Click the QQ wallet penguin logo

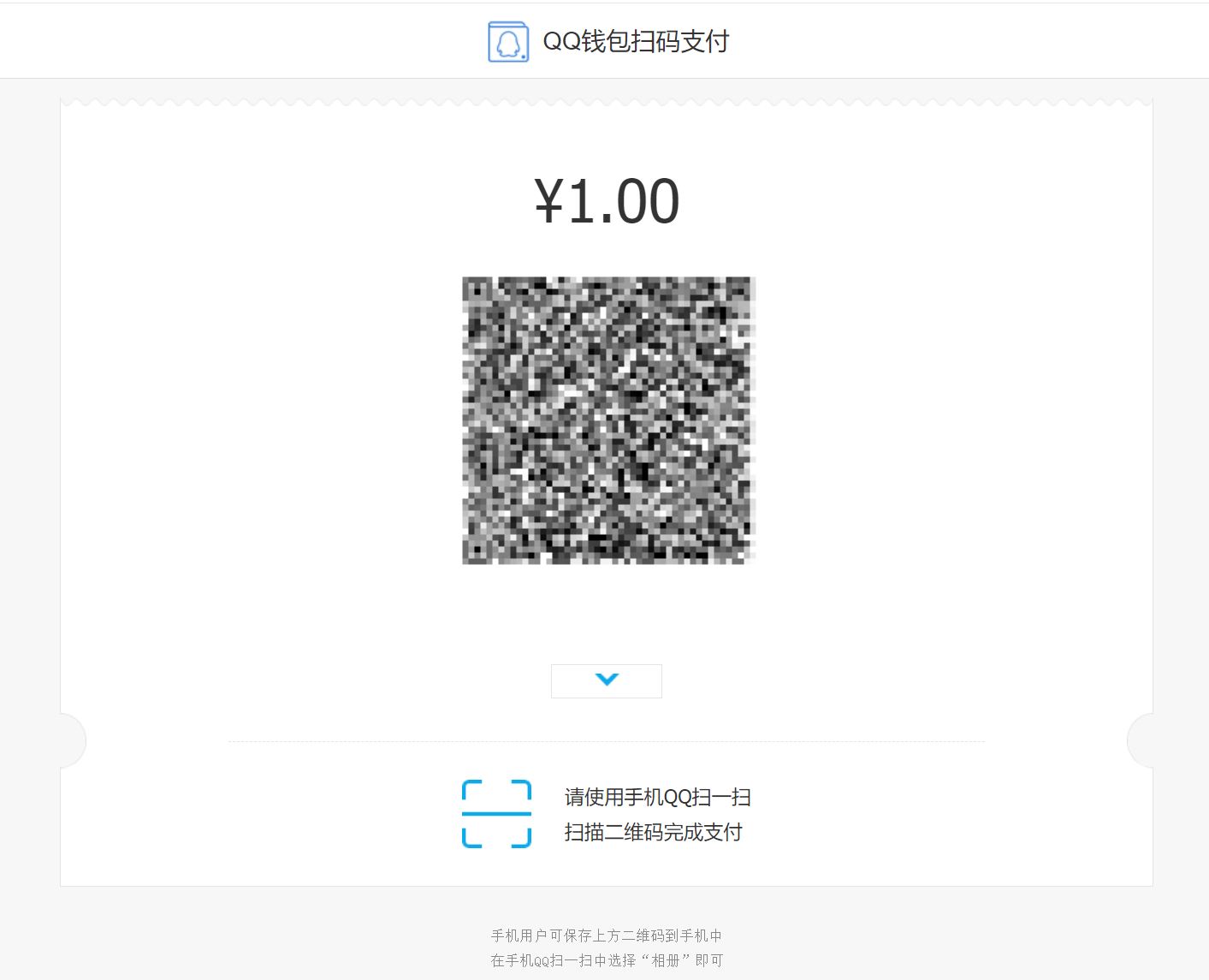click(x=508, y=42)
